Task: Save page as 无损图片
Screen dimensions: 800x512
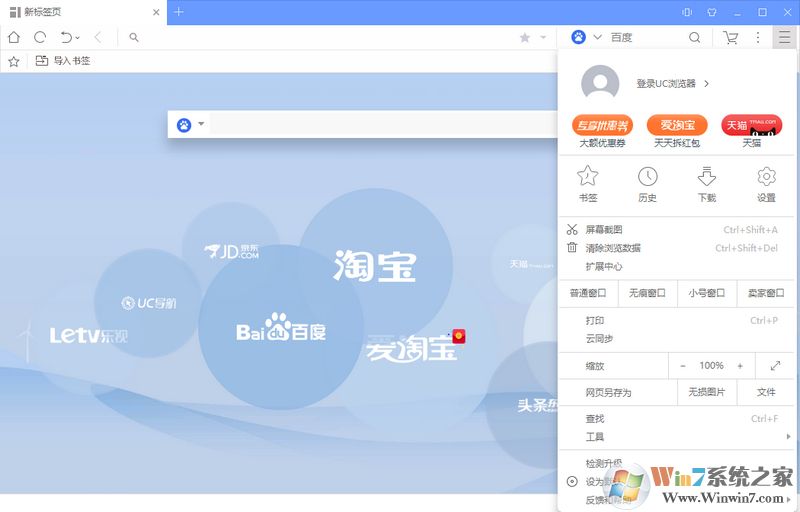Action: tap(707, 392)
